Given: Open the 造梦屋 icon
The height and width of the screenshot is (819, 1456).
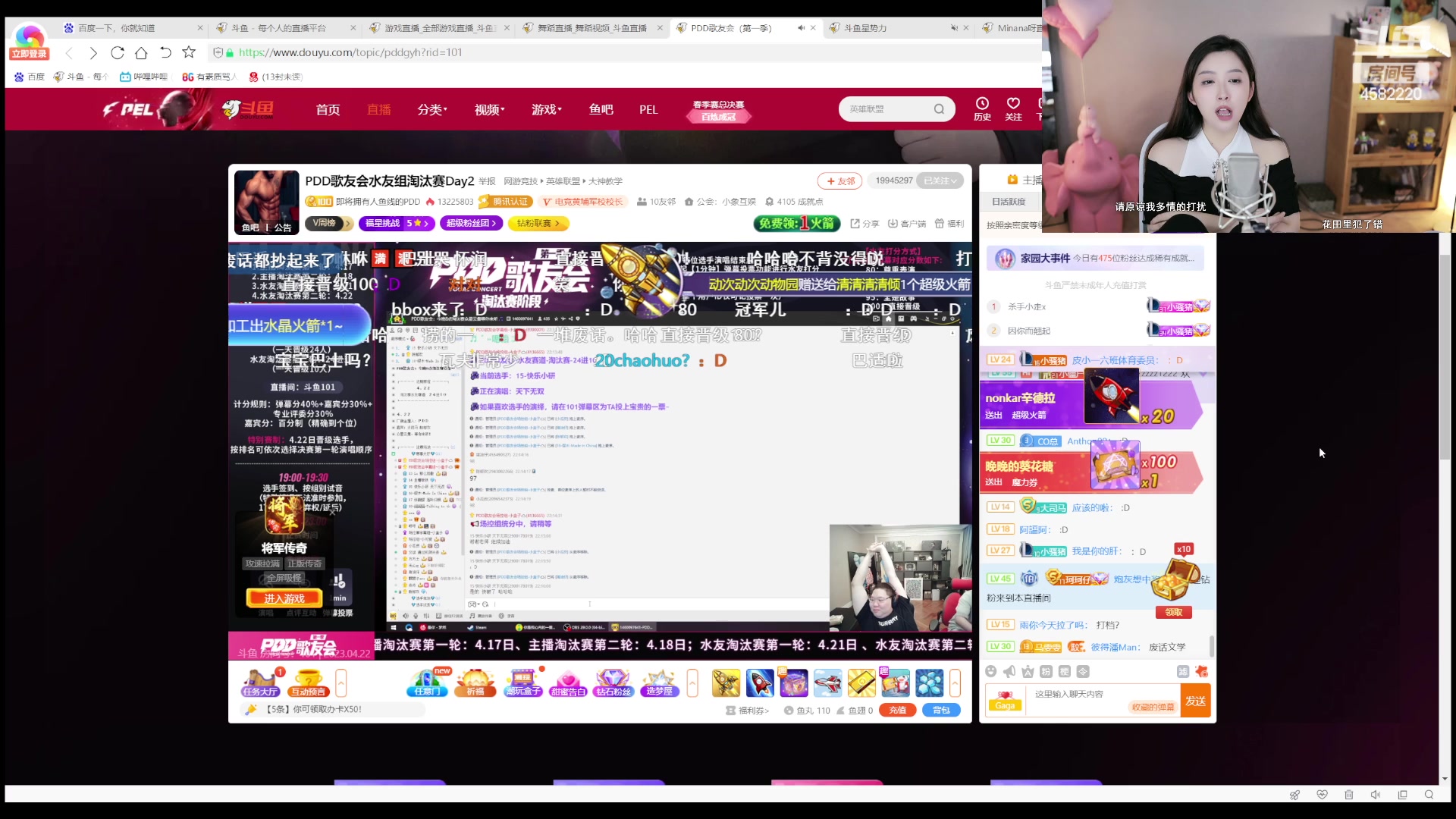Looking at the screenshot, I should [x=659, y=682].
